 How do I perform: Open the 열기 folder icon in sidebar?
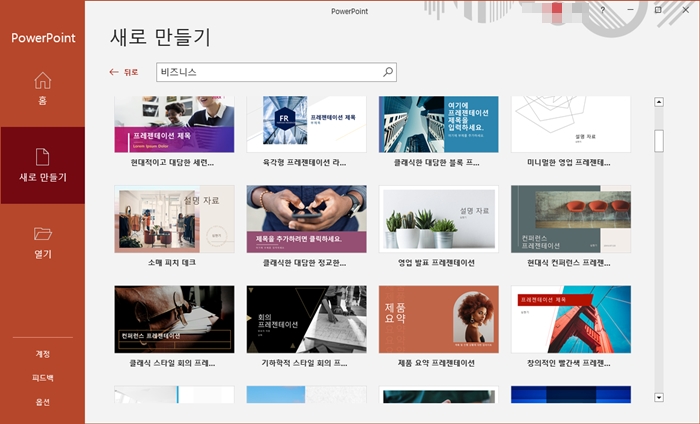[43, 234]
